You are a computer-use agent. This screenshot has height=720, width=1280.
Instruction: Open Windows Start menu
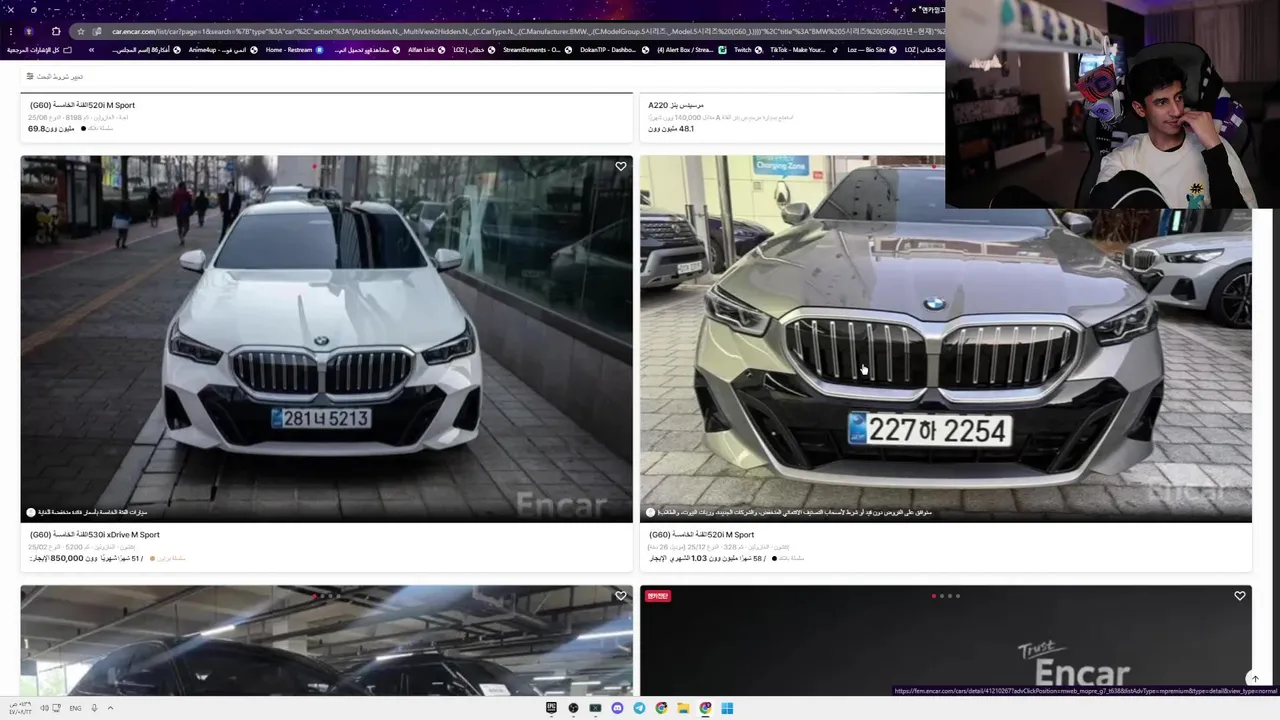(727, 708)
